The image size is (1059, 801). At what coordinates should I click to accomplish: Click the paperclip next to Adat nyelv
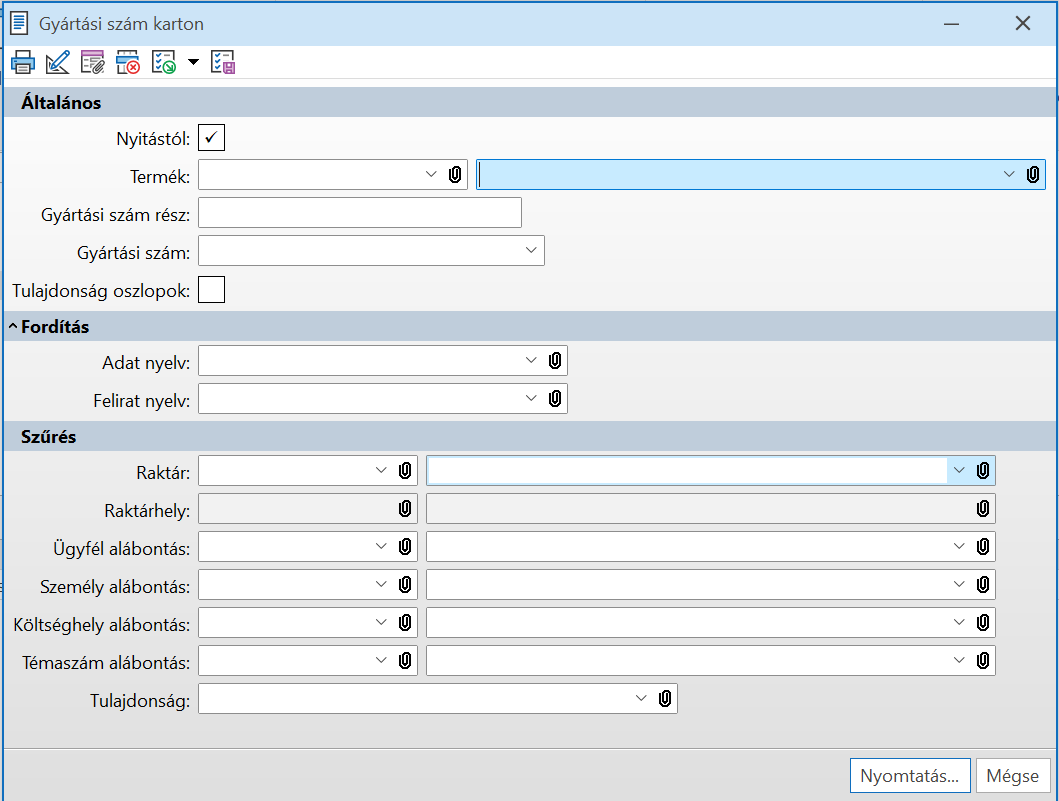(x=556, y=361)
